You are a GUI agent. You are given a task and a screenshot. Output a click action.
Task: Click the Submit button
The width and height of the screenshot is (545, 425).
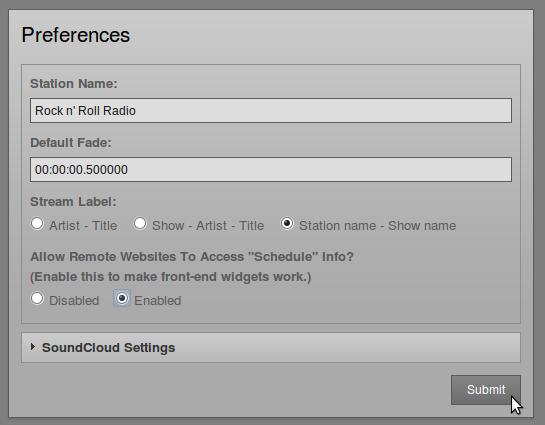click(x=486, y=390)
